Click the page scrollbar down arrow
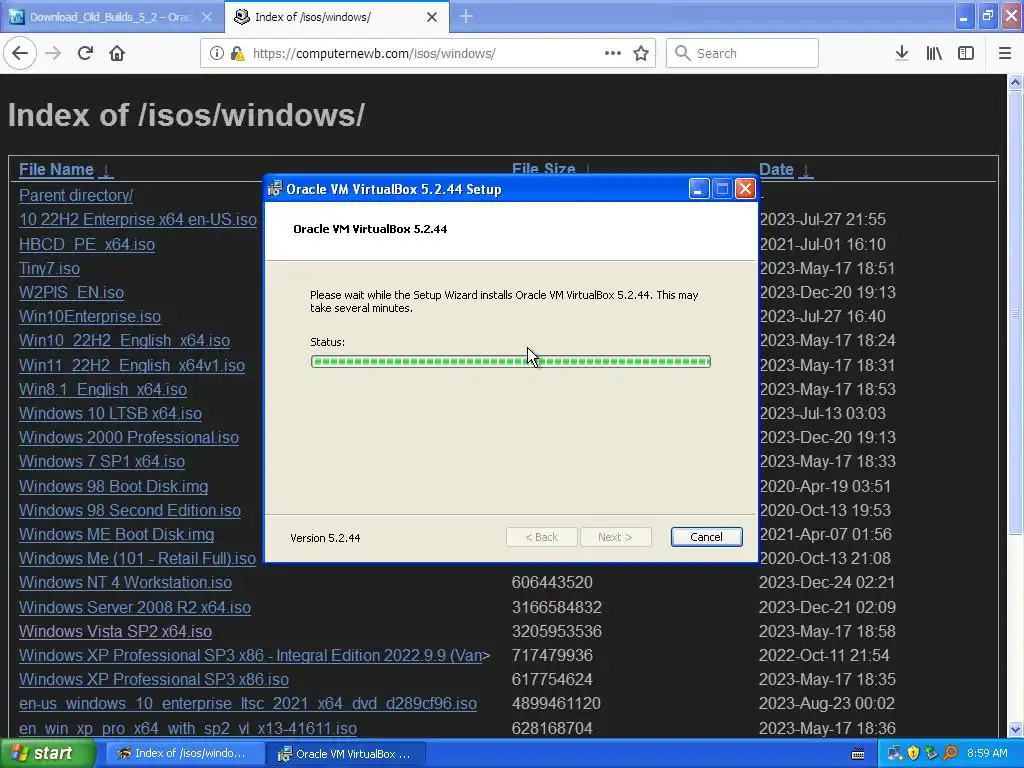 click(x=1015, y=729)
